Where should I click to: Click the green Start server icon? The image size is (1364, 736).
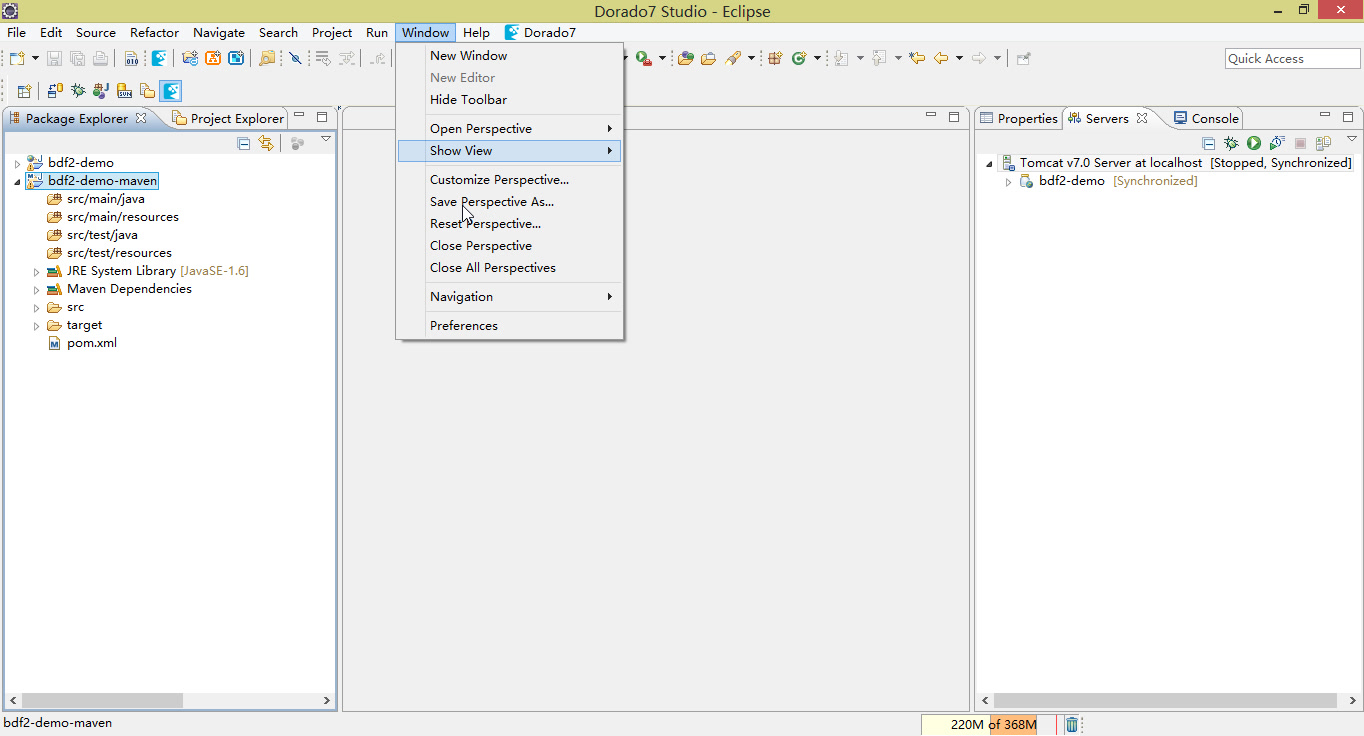1254,143
